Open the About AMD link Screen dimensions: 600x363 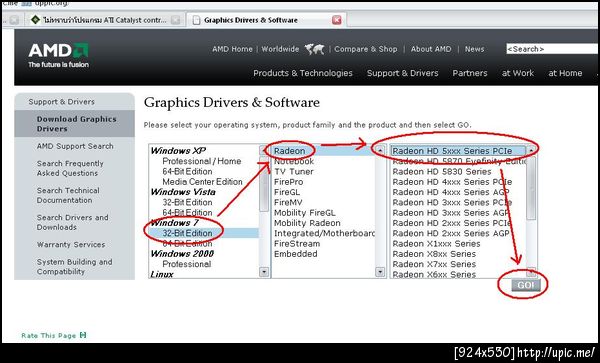pyautogui.click(x=431, y=49)
